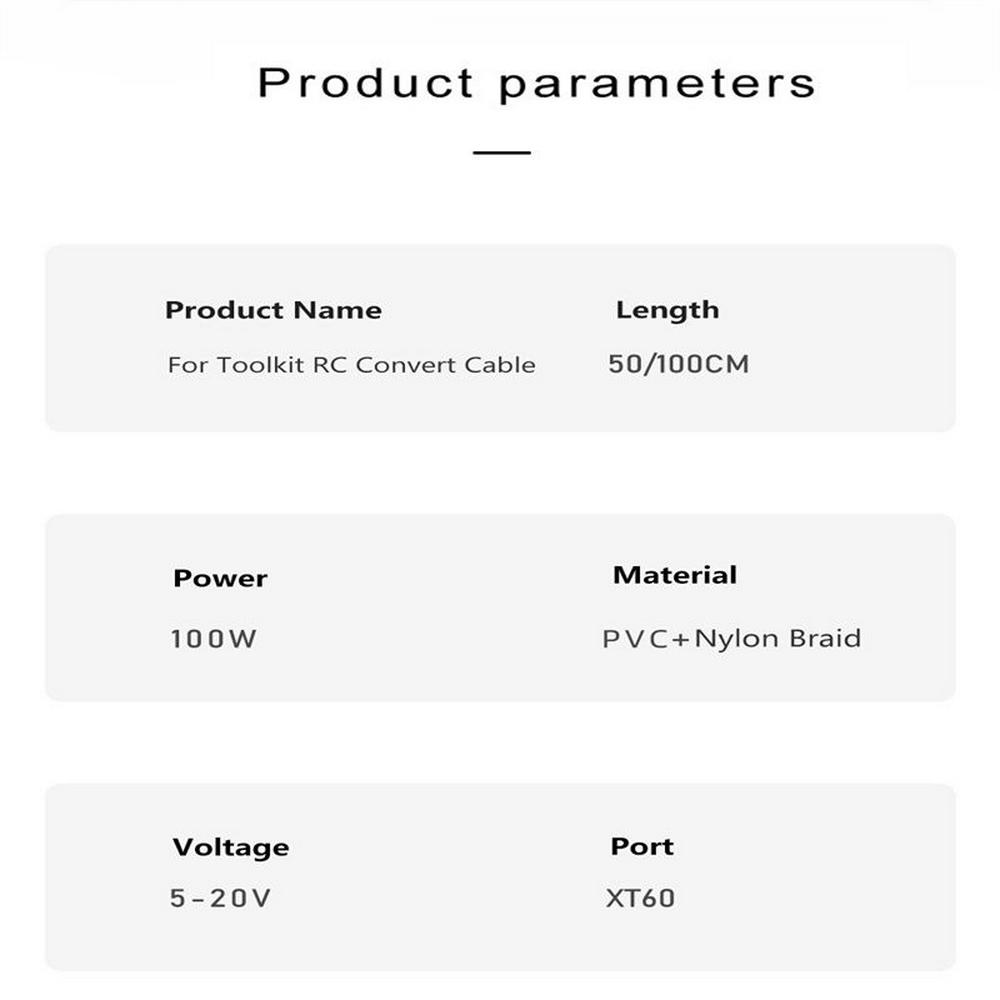
Task: Click the "5-20V" voltage value
Action: click(220, 899)
